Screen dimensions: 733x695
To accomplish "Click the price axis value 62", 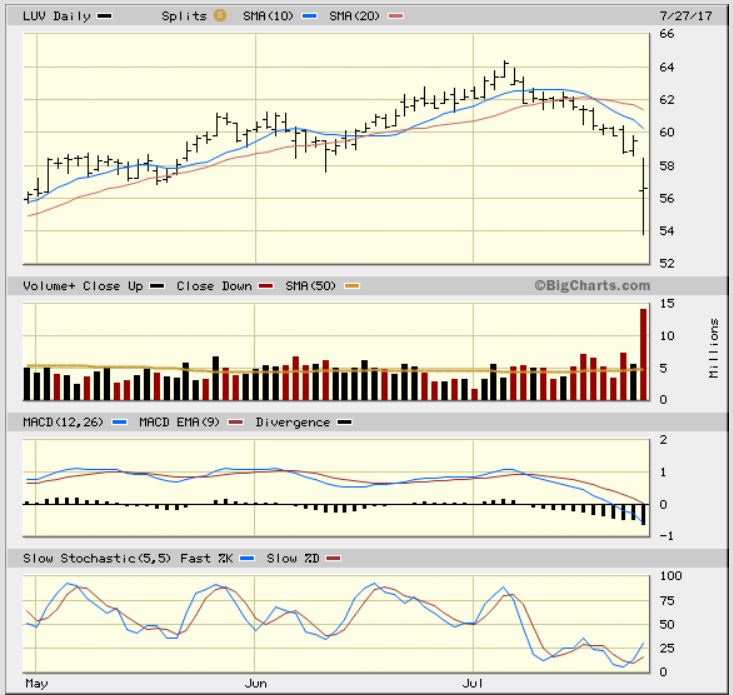I will click(x=667, y=100).
